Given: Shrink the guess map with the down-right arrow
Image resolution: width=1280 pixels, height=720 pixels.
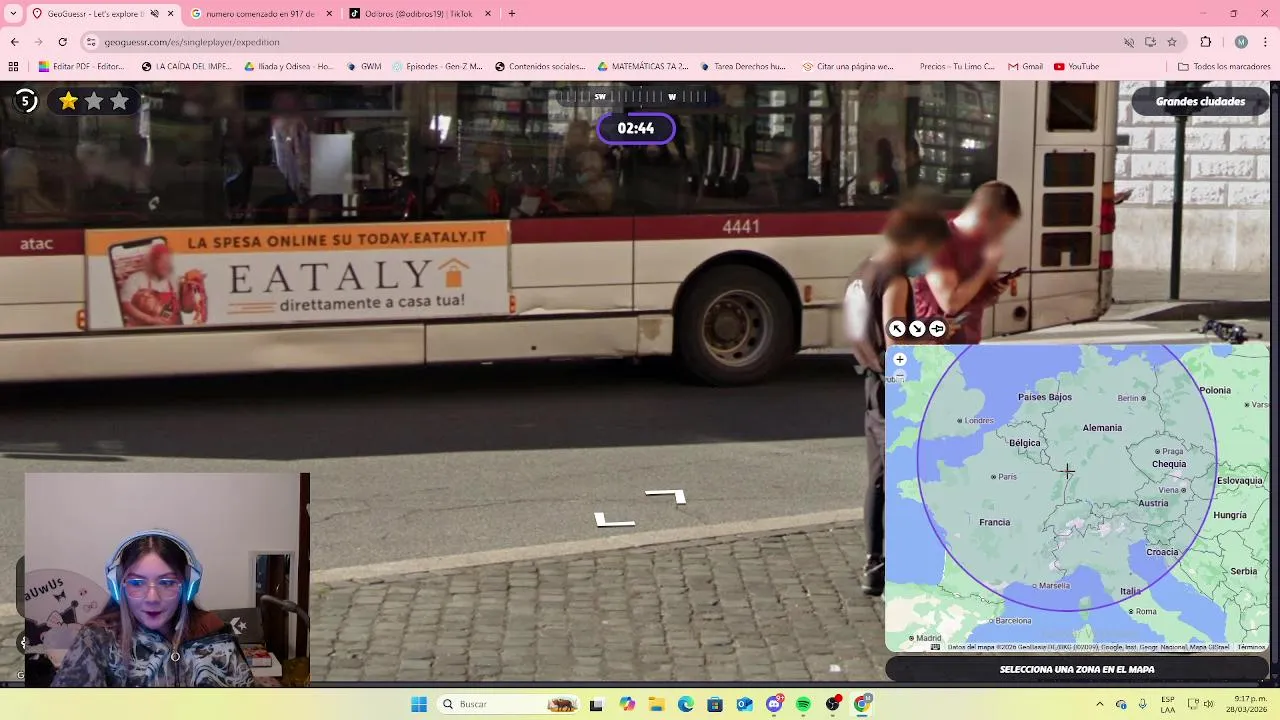Looking at the screenshot, I should (917, 329).
